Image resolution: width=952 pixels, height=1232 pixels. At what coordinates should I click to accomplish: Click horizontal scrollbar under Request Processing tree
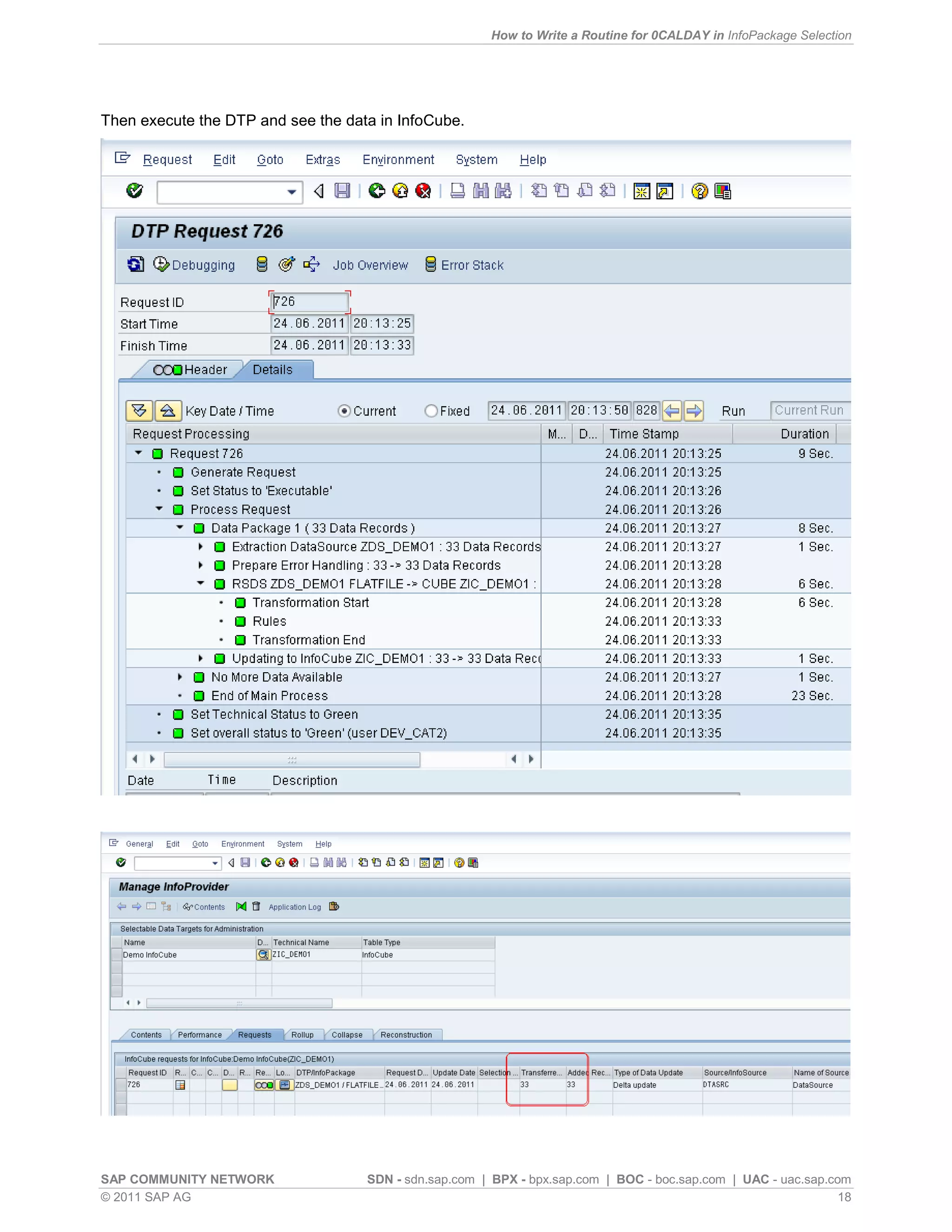(x=291, y=759)
